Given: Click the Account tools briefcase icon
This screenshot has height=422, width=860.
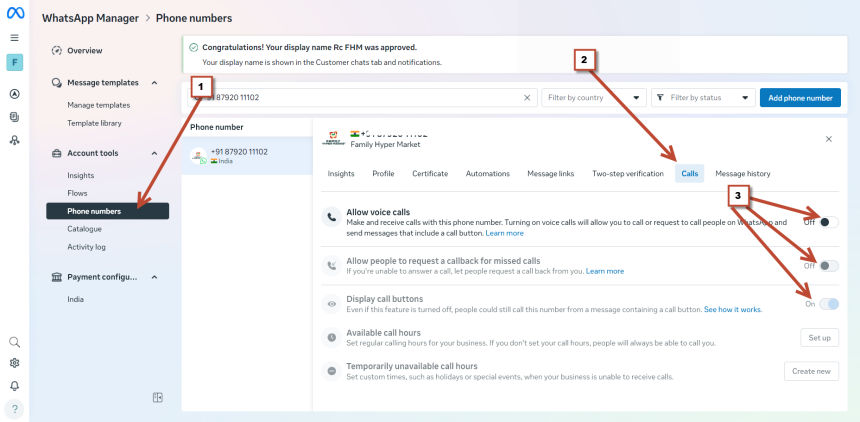Looking at the screenshot, I should (56, 153).
